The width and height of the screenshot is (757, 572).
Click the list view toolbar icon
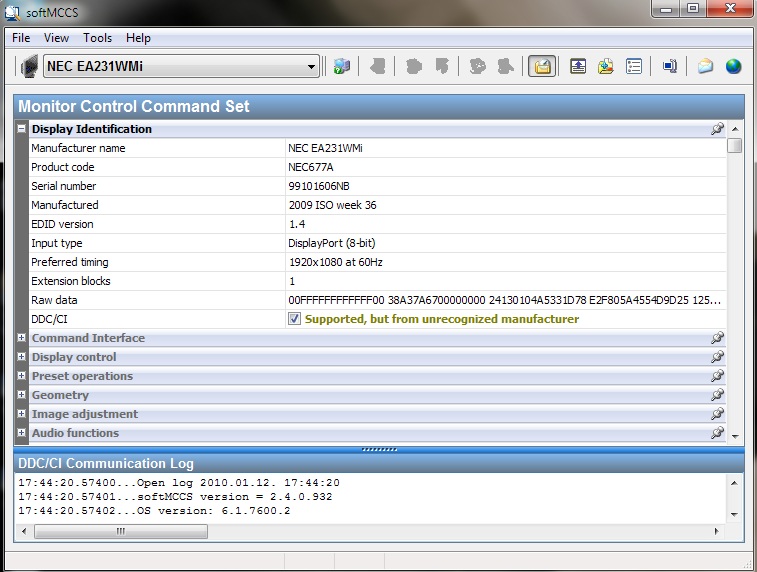(633, 66)
